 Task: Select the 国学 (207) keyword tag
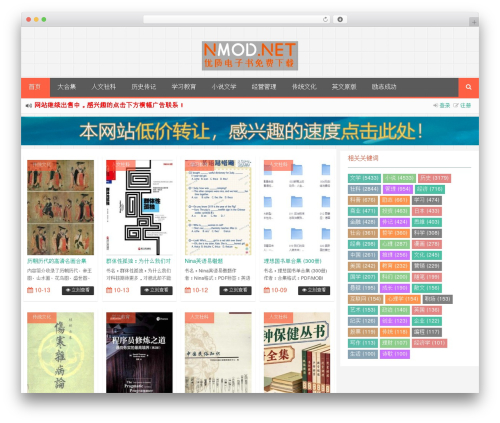(363, 277)
